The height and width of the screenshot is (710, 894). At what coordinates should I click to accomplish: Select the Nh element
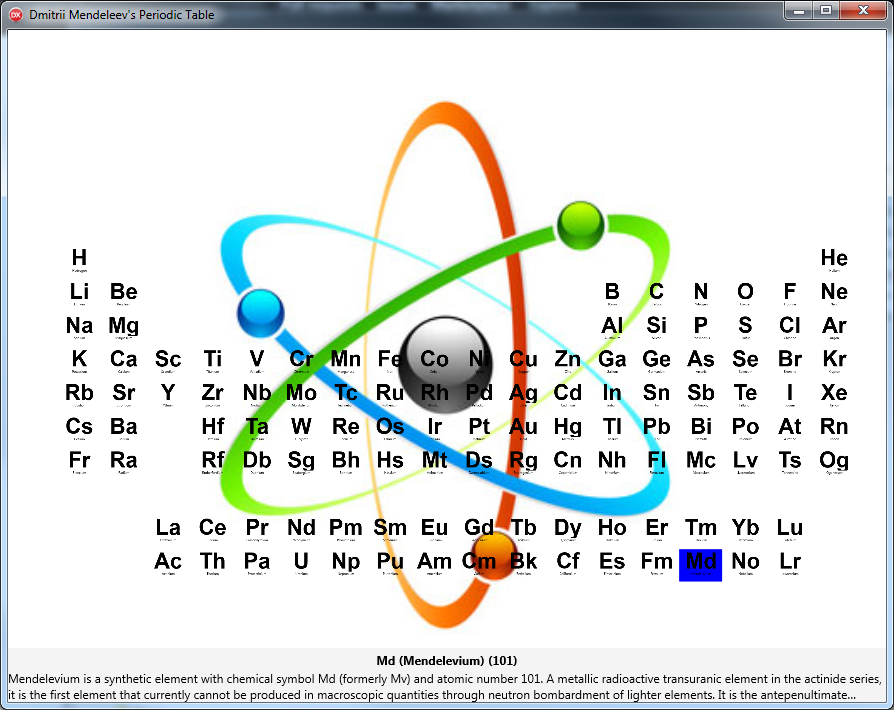pyautogui.click(x=612, y=461)
